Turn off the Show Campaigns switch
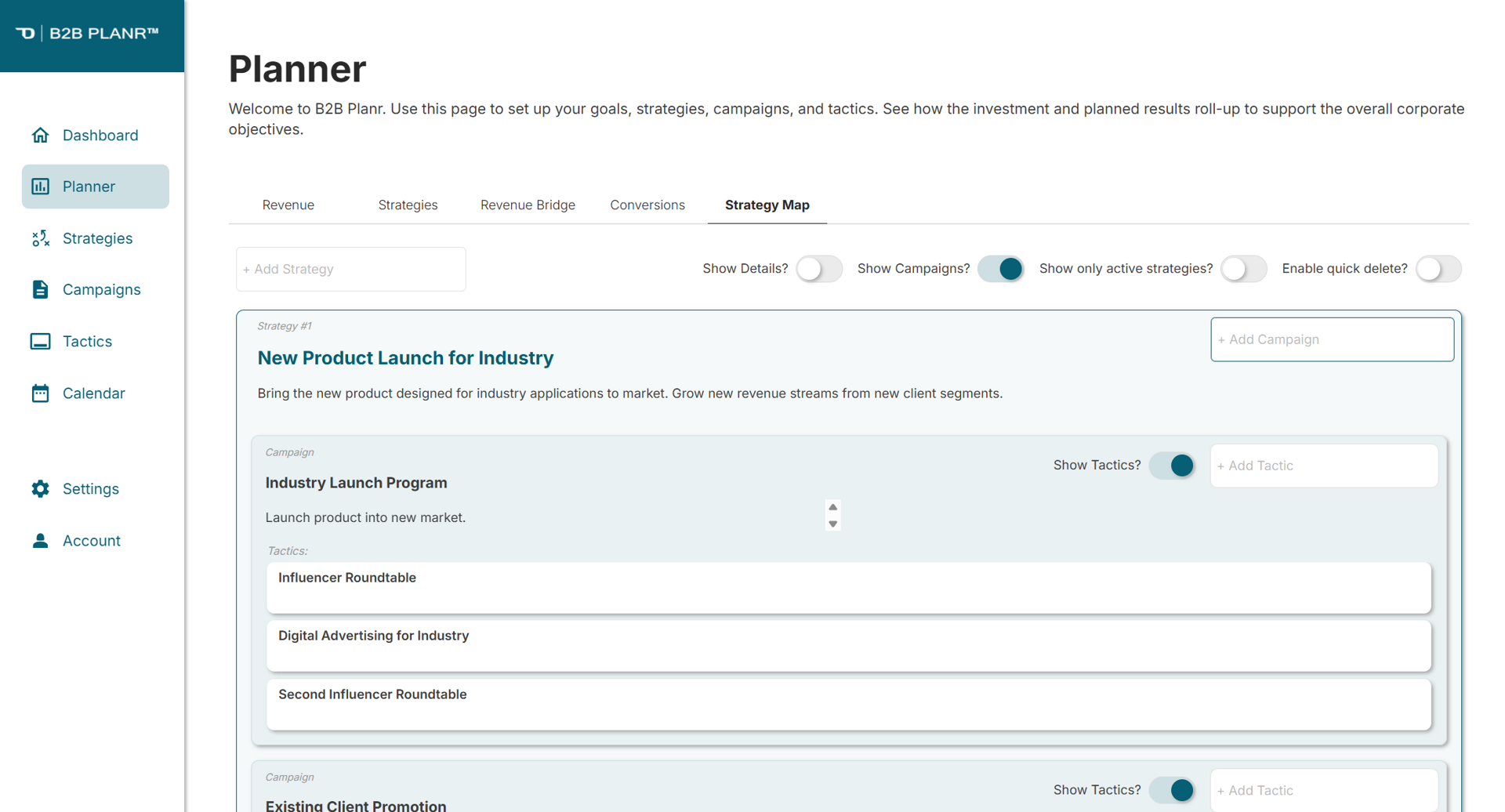Viewport: 1505px width, 812px height. pyautogui.click(x=1001, y=269)
